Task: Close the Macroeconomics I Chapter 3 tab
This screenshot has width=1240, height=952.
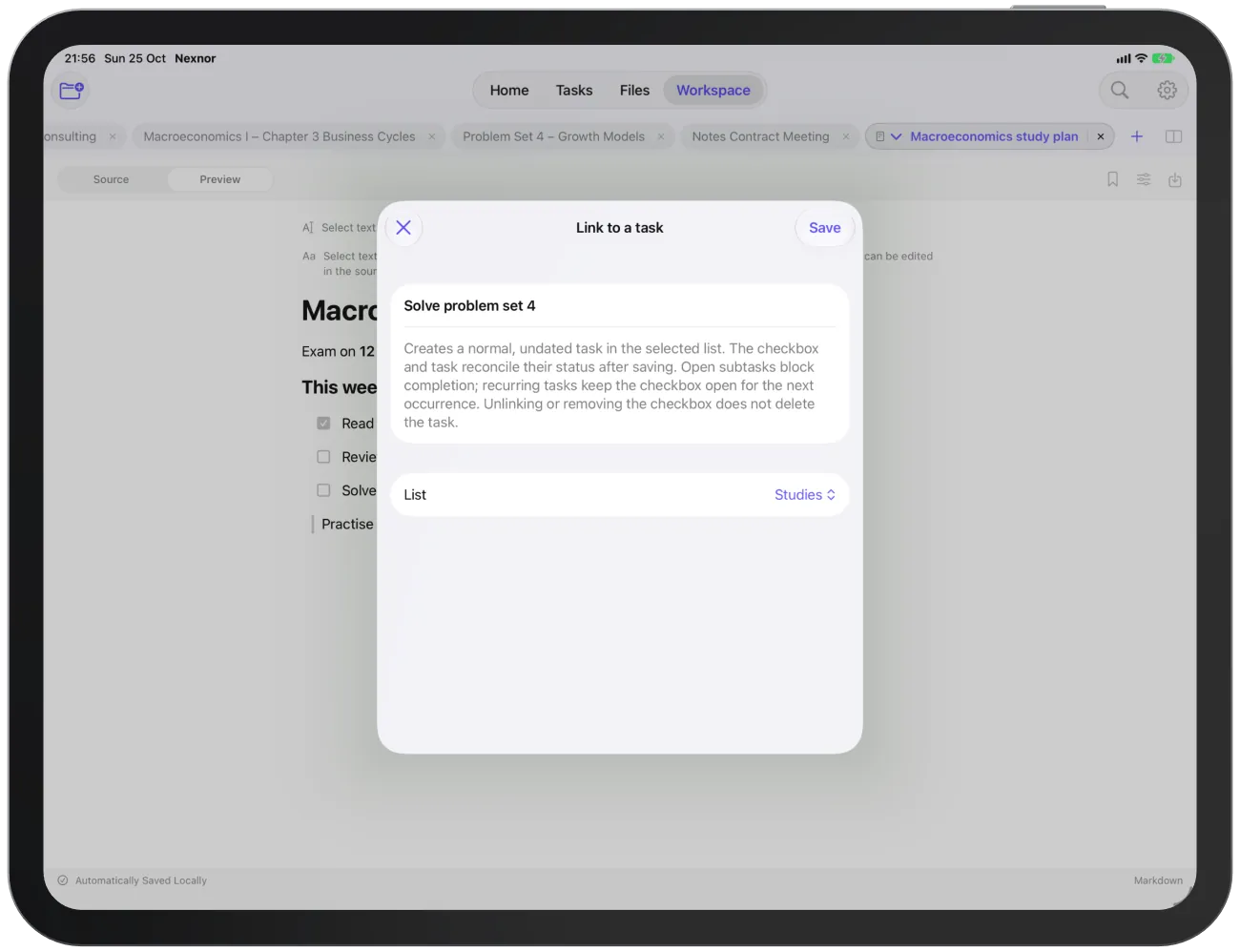Action: 431,136
